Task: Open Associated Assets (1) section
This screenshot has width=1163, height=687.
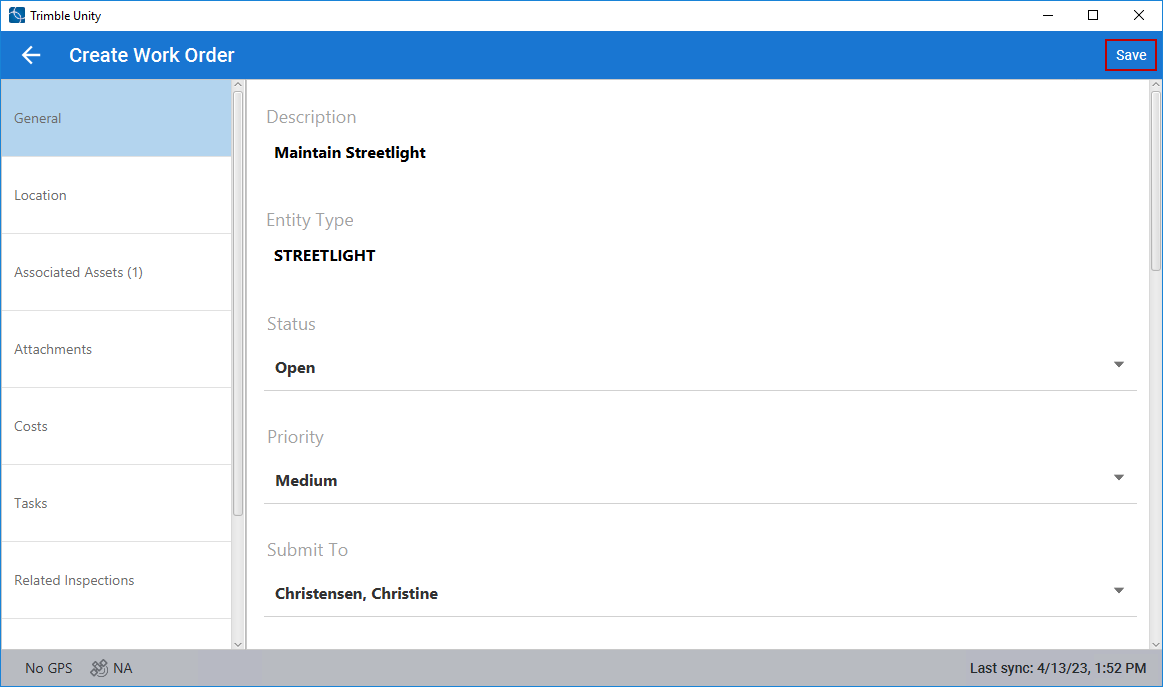Action: (116, 272)
